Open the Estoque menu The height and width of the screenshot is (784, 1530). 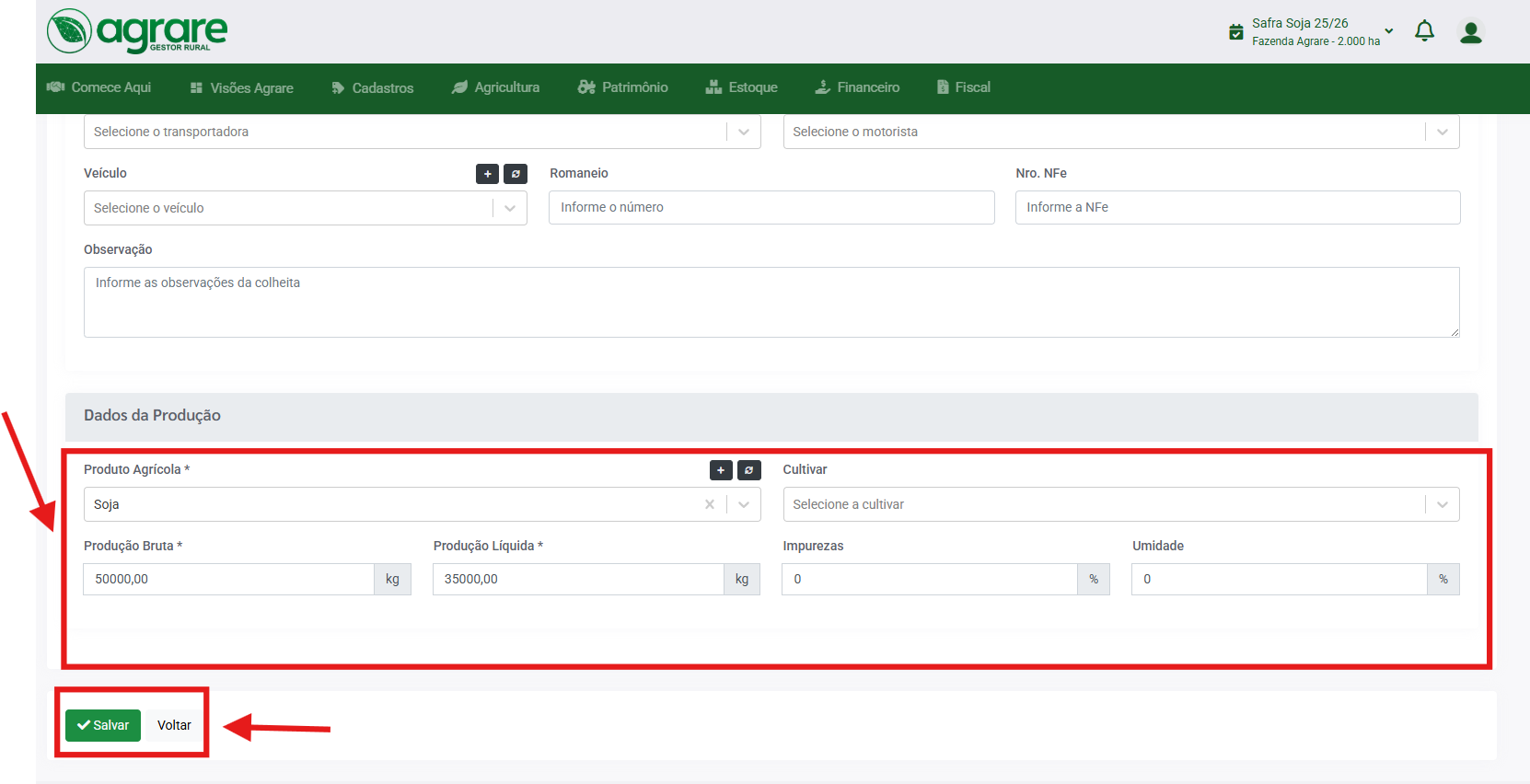pos(741,87)
